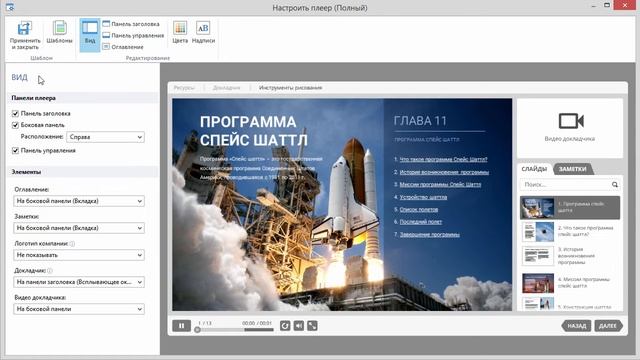The image size is (640, 360).
Task: Toggle the Панель заголовка checkbox
Action: pyautogui.click(x=16, y=113)
